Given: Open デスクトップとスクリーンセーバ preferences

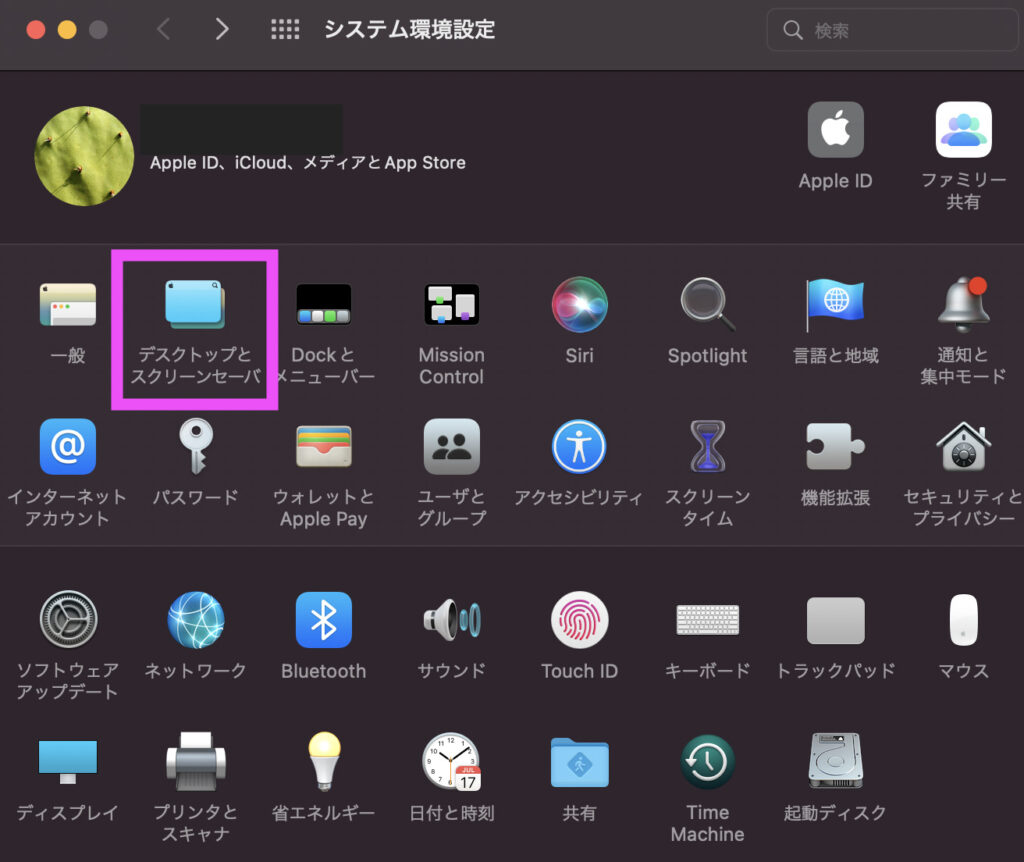Looking at the screenshot, I should pos(195,304).
